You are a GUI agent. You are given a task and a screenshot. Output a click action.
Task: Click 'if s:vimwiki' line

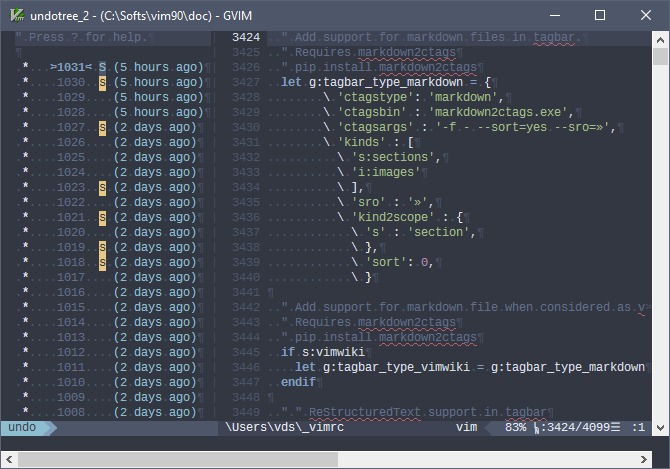click(x=323, y=352)
